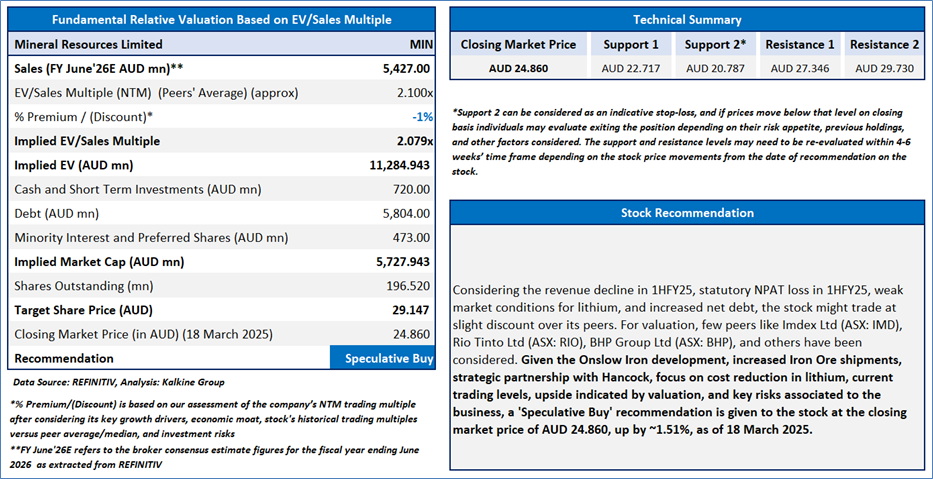This screenshot has height=479, width=933.
Task: Select the 'Shares Outstanding (mn)' label
Action: 83,286
